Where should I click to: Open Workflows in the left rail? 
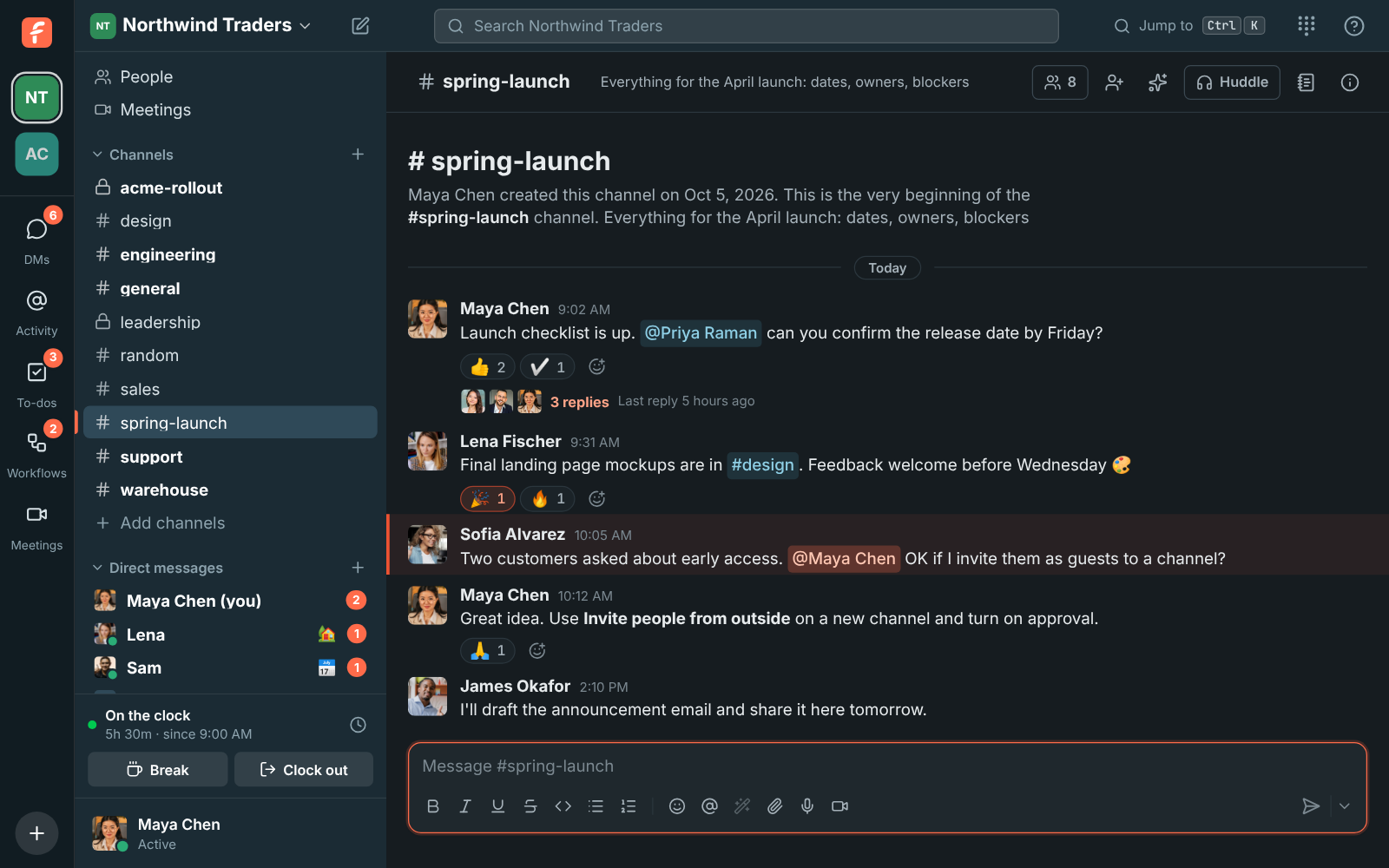point(36,453)
